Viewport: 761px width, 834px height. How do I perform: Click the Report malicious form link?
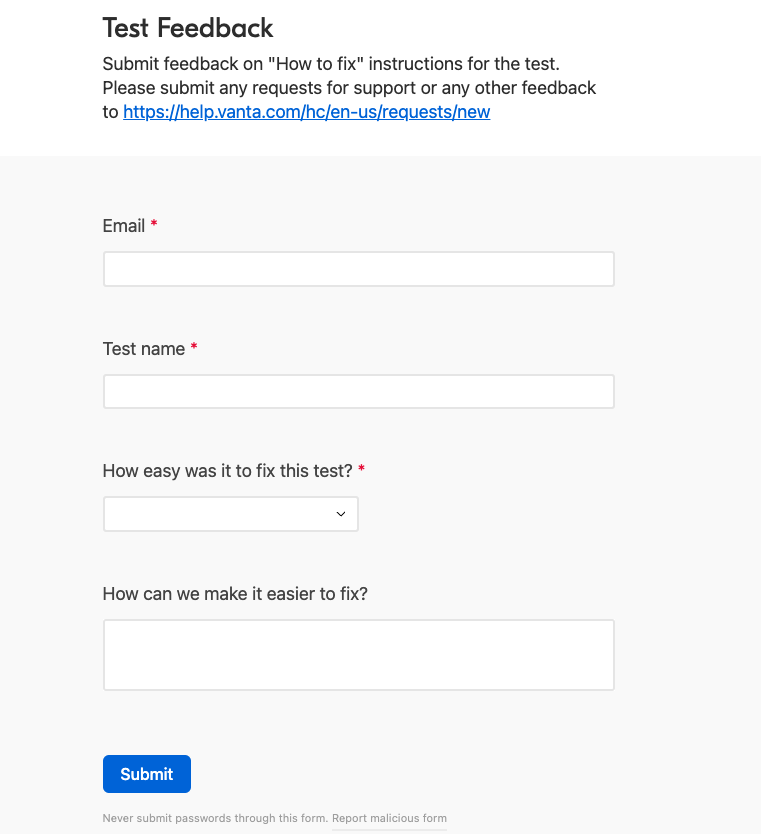pos(389,818)
